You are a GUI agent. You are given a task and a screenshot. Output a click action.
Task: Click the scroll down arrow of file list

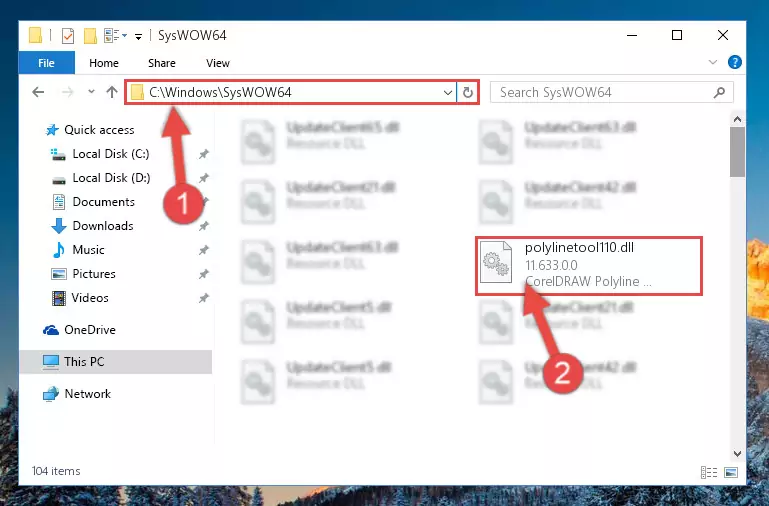pos(737,454)
